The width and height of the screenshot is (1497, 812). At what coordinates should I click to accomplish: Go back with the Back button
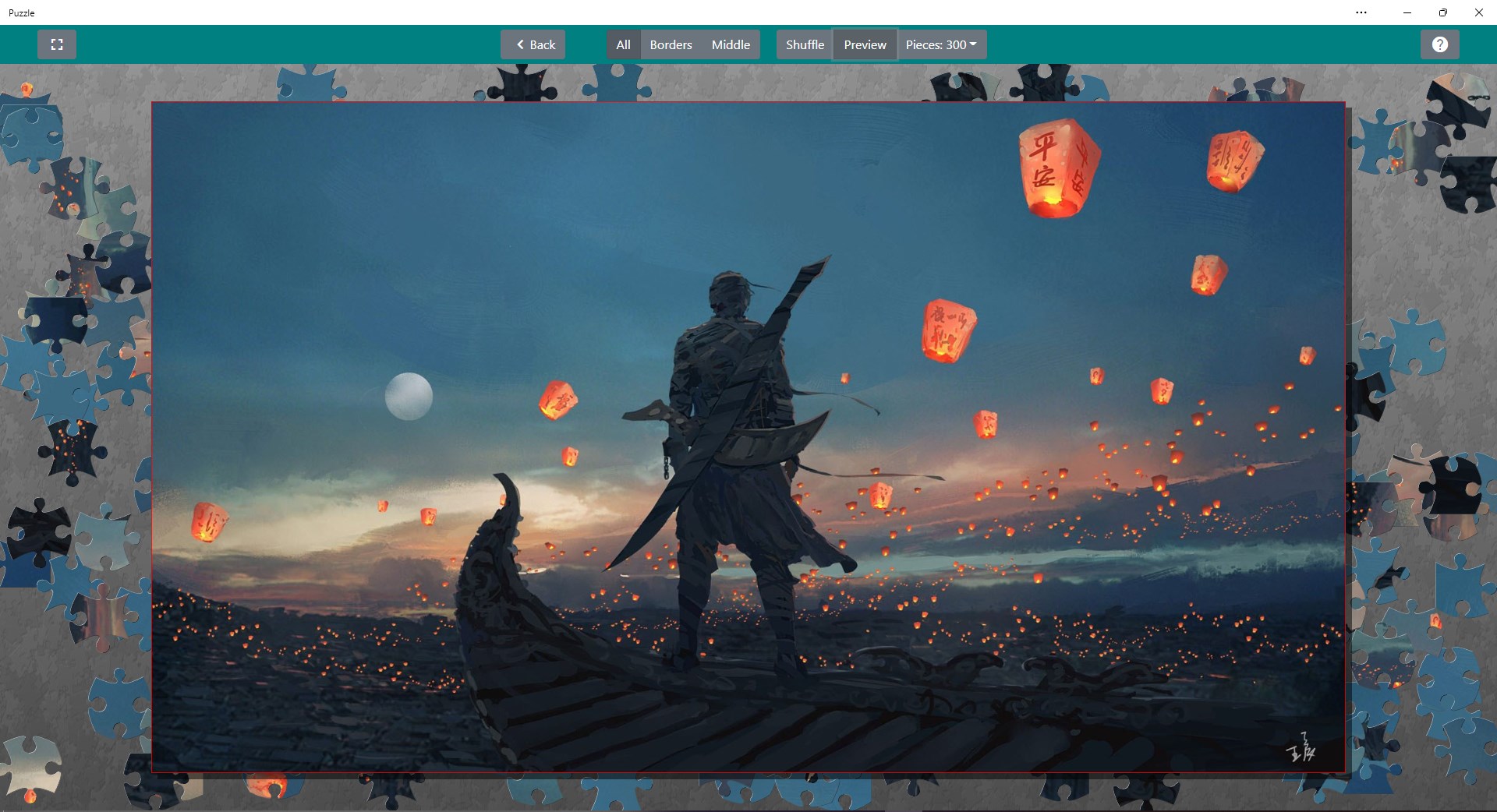(x=533, y=44)
